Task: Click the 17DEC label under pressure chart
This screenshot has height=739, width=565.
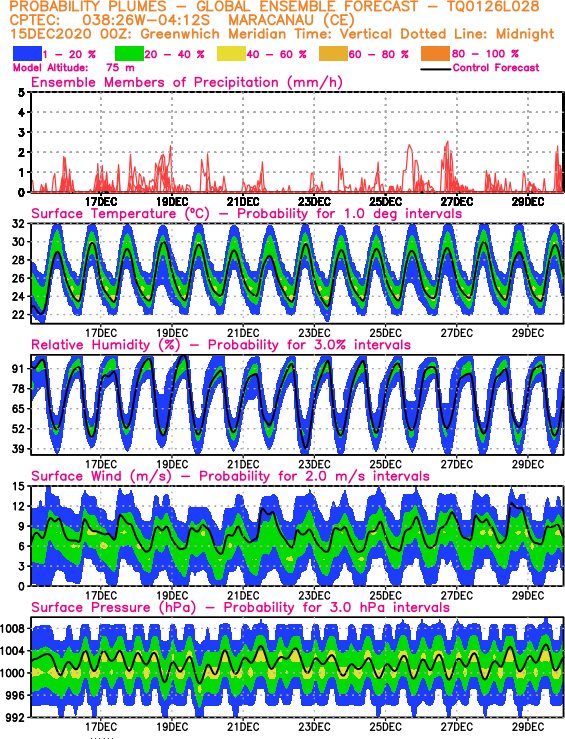Action: [x=101, y=727]
